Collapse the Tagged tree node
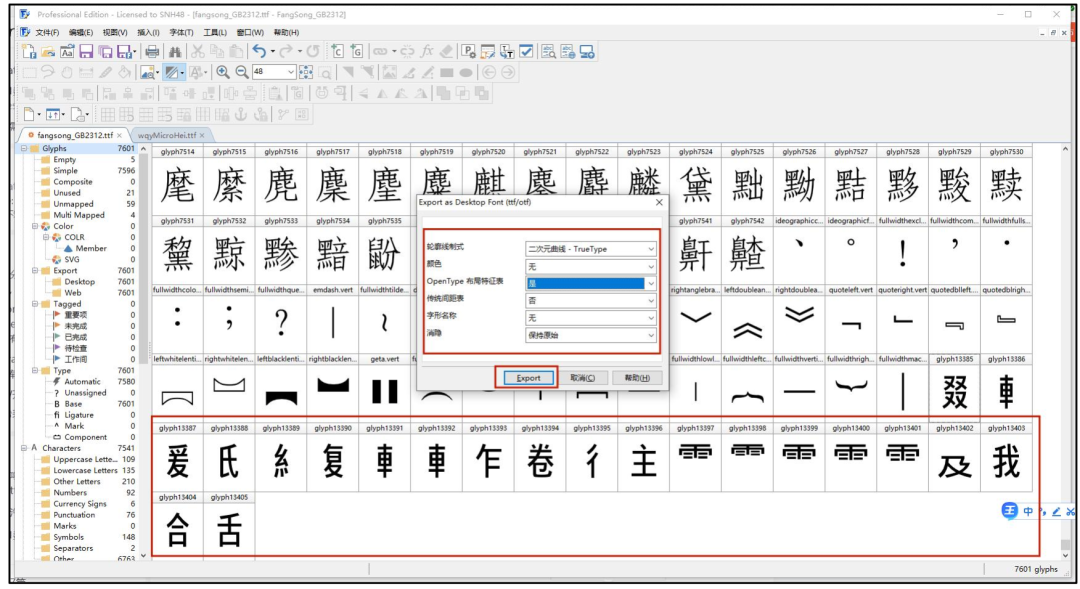1080x589 pixels. pos(35,304)
